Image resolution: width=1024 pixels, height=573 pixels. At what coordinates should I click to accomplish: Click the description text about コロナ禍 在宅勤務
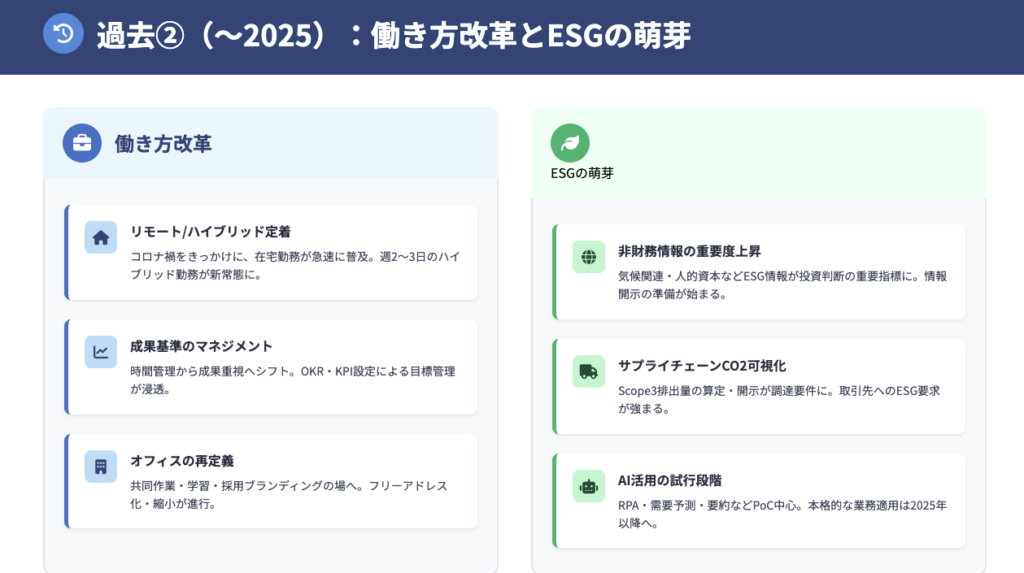(294, 265)
